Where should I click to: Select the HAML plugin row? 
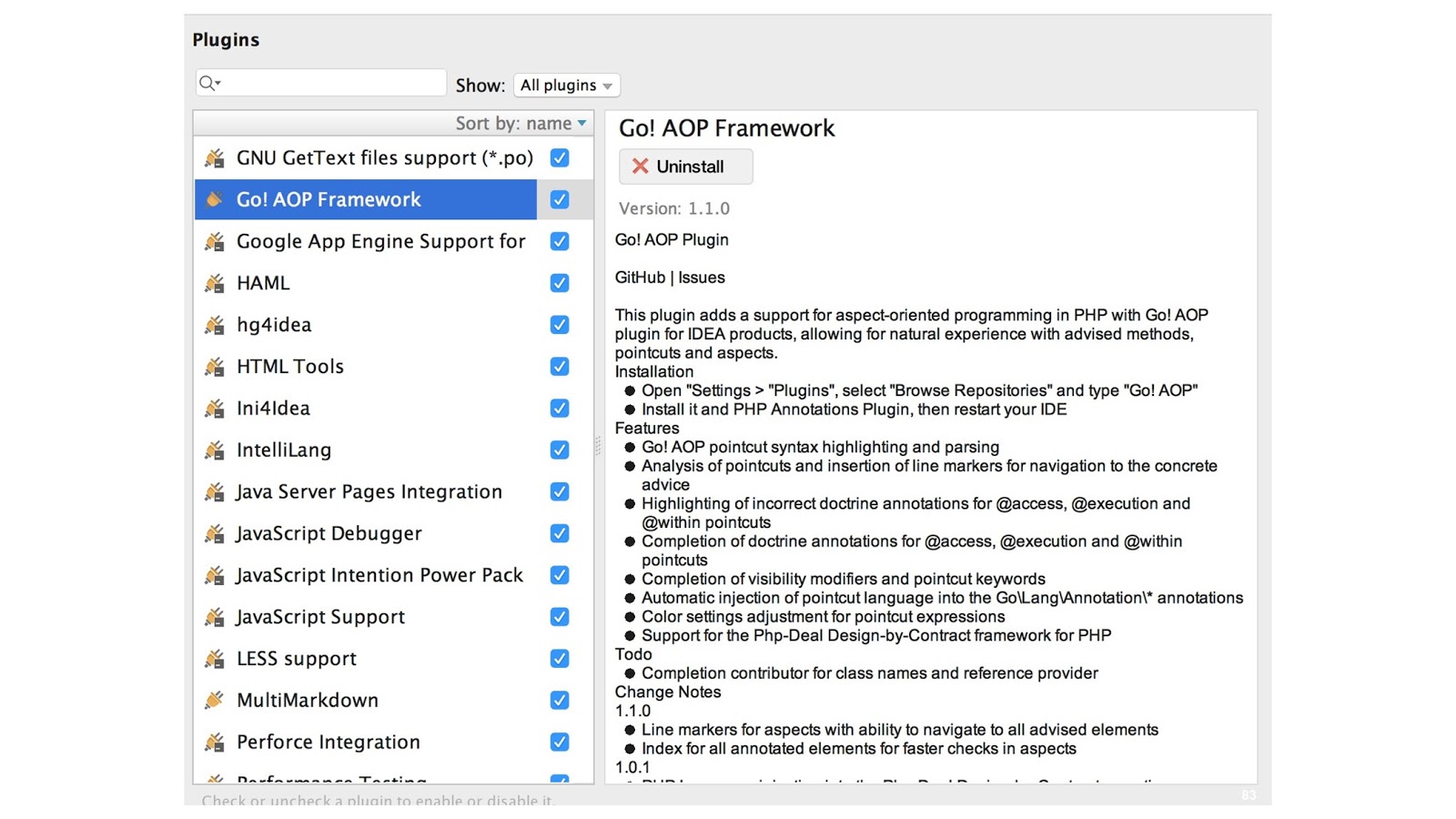pyautogui.click(x=393, y=283)
